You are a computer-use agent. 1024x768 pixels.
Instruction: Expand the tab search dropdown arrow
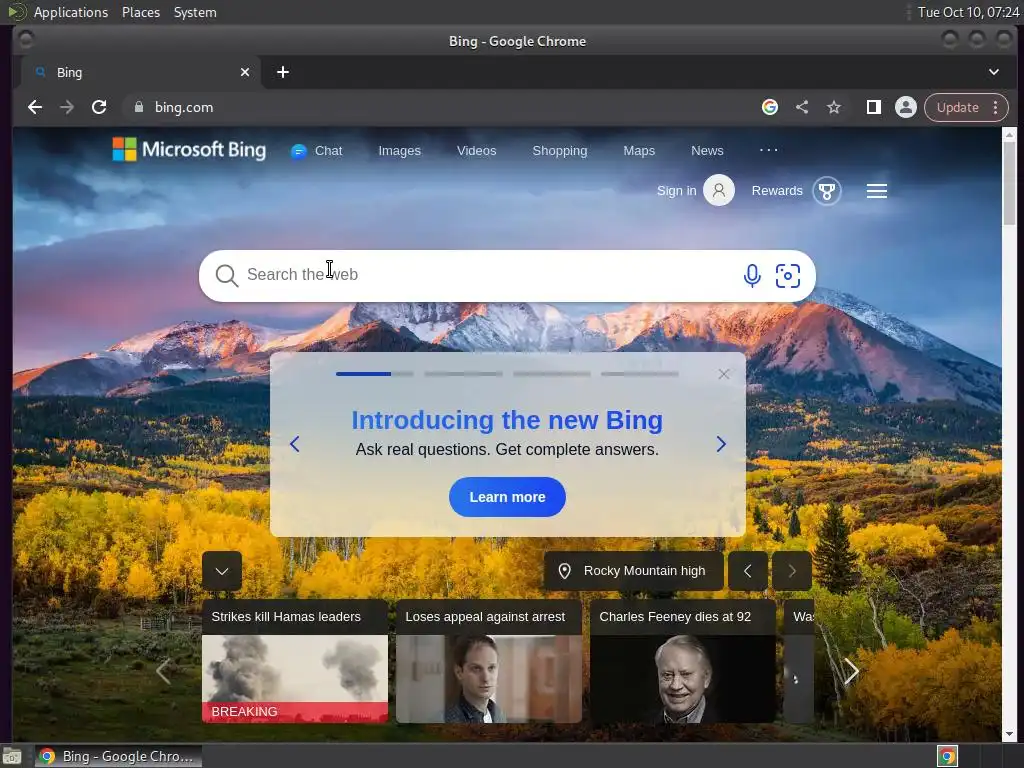[994, 72]
